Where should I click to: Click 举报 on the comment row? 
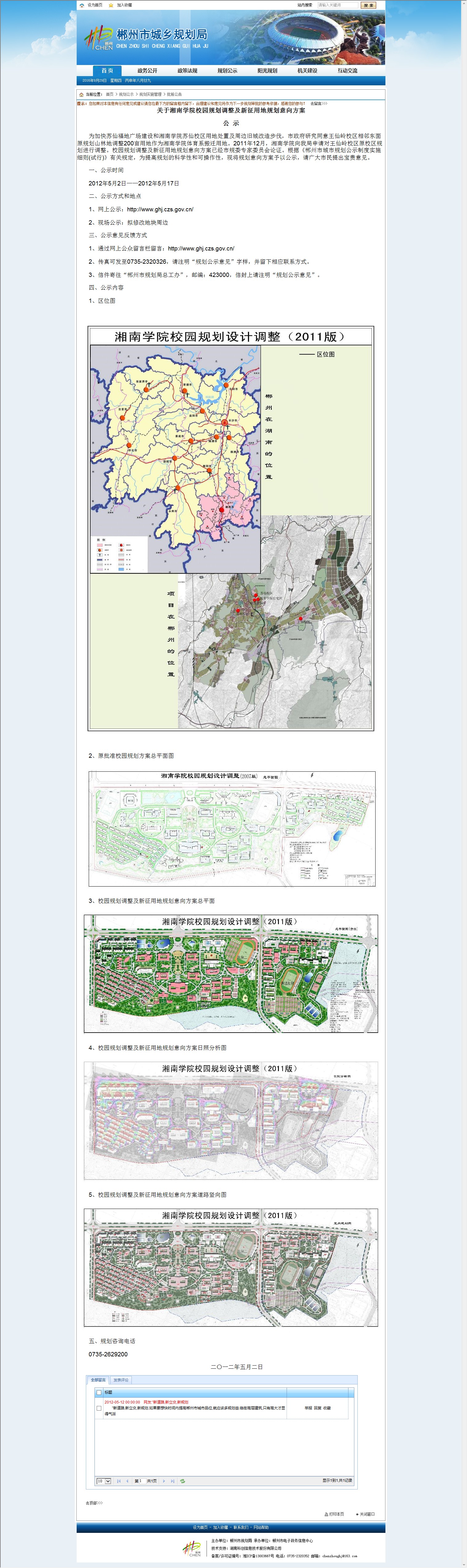click(x=308, y=1408)
